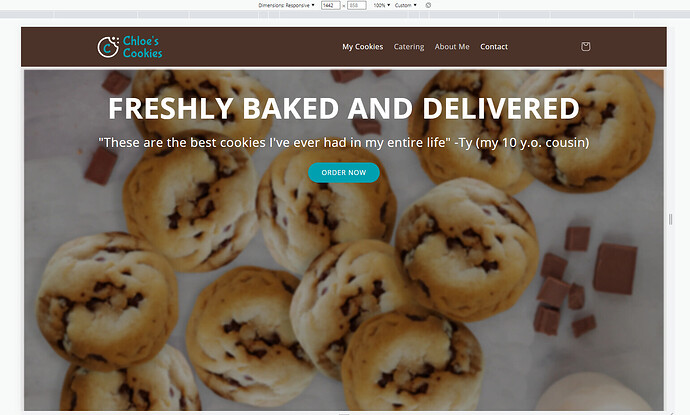Open the My Cookies menu item
Viewport: 690px width, 415px height.
363,47
